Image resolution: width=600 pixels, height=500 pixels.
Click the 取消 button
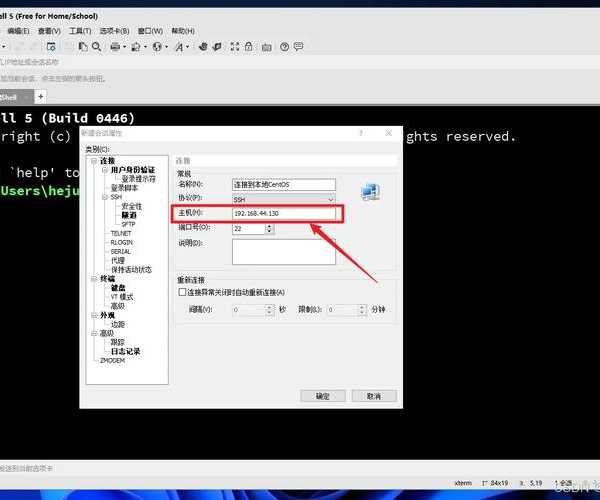[x=371, y=396]
